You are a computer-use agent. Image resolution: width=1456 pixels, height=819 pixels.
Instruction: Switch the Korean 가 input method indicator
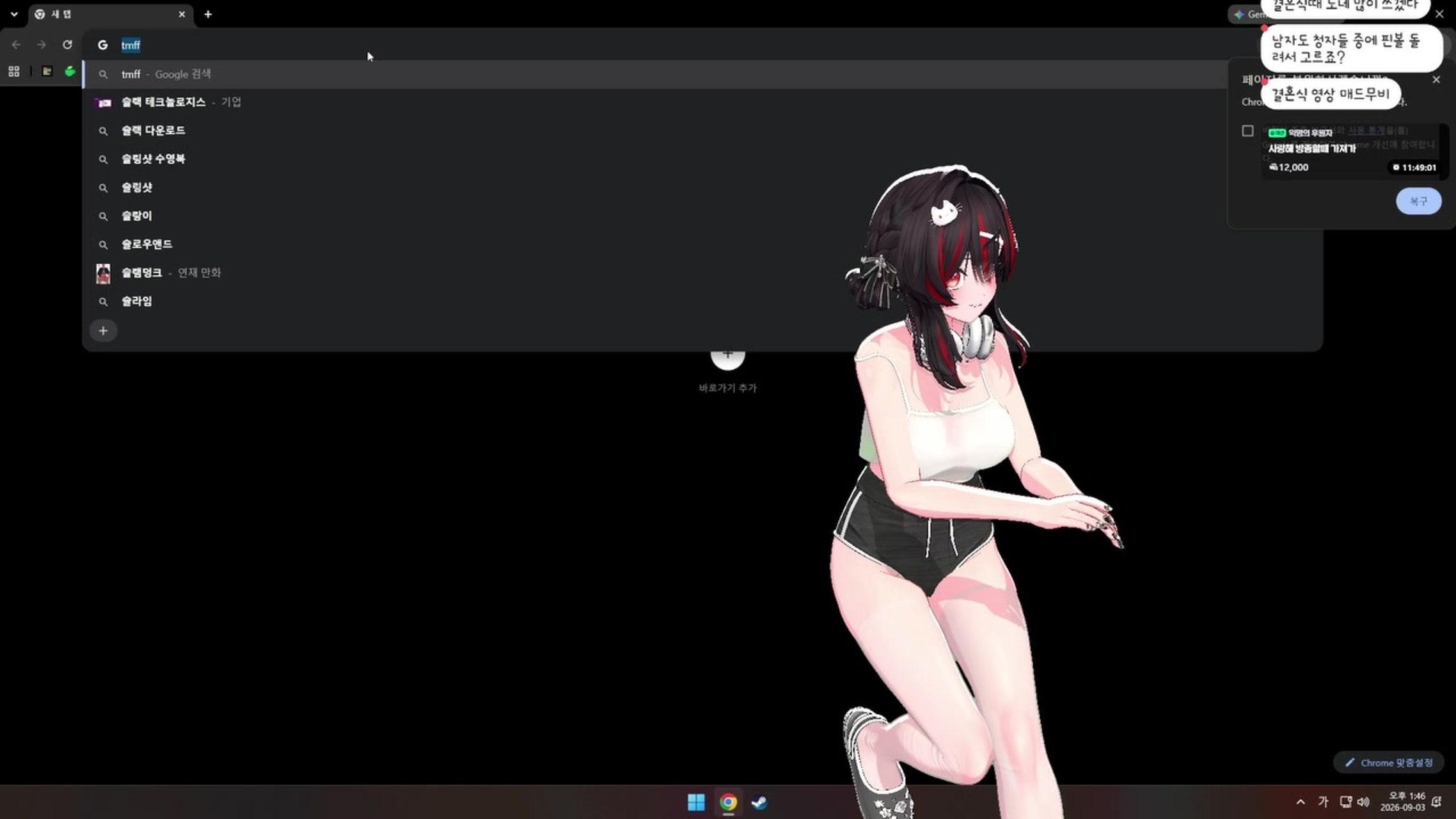point(1323,802)
